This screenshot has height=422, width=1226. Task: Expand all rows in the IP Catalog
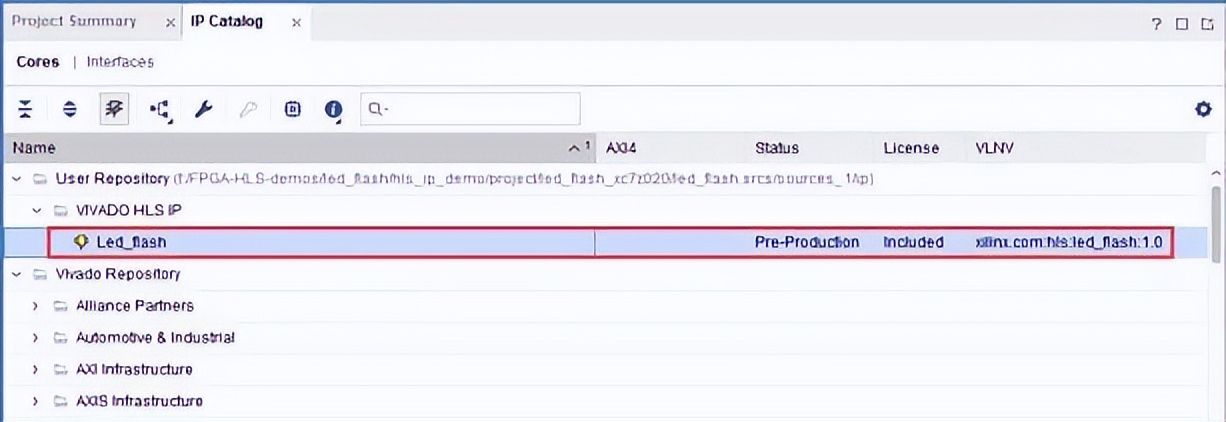pyautogui.click(x=69, y=109)
